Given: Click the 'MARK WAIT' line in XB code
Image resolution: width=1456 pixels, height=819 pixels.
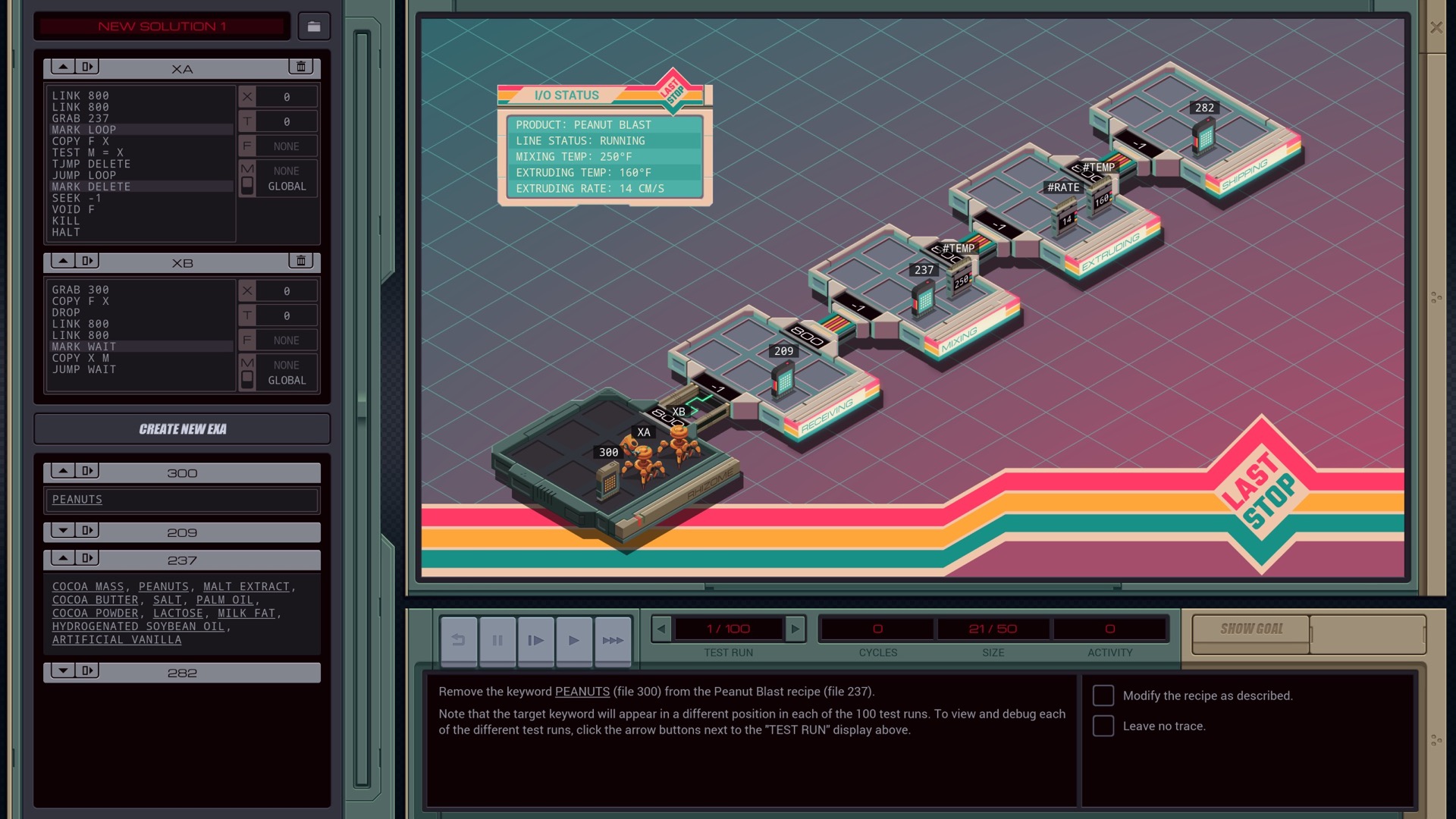Looking at the screenshot, I should [141, 347].
